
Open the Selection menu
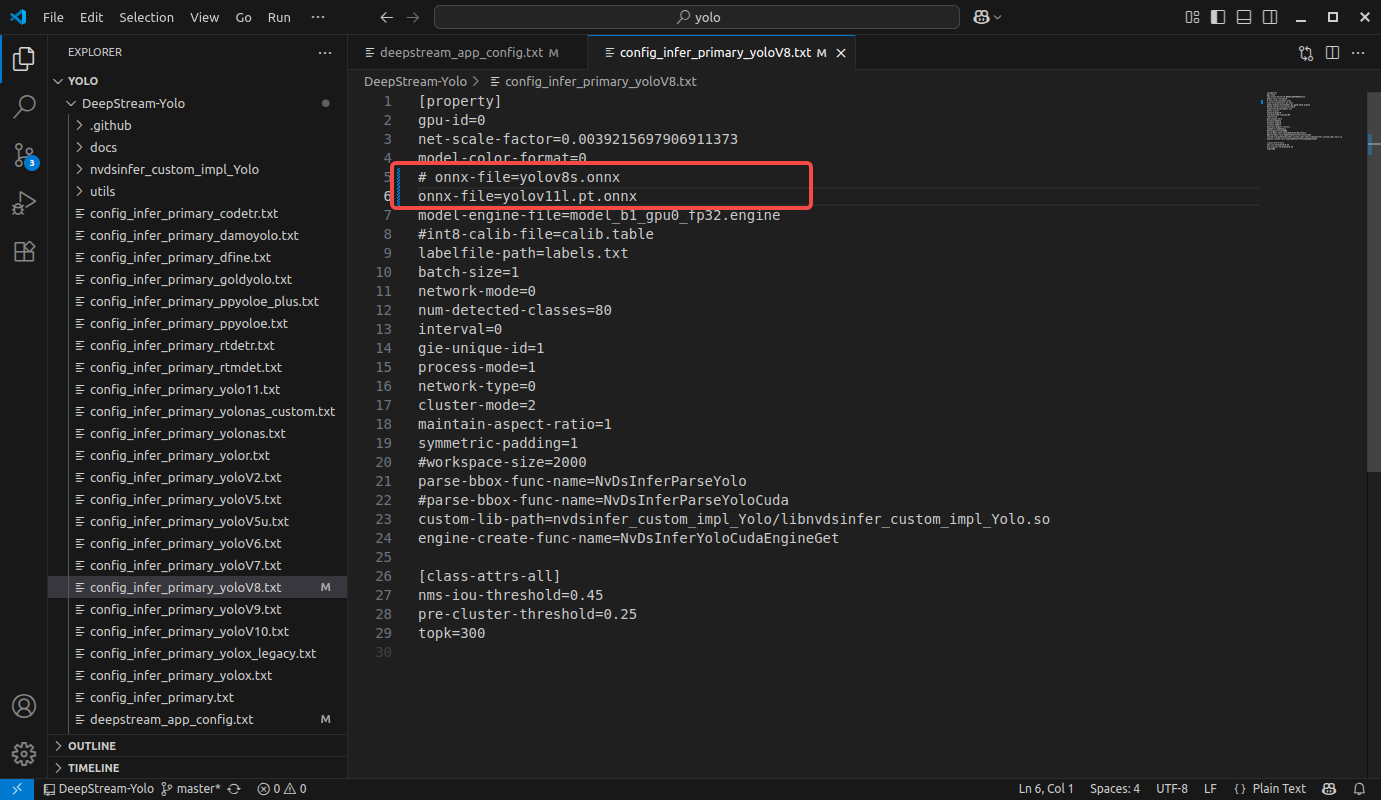coord(146,17)
